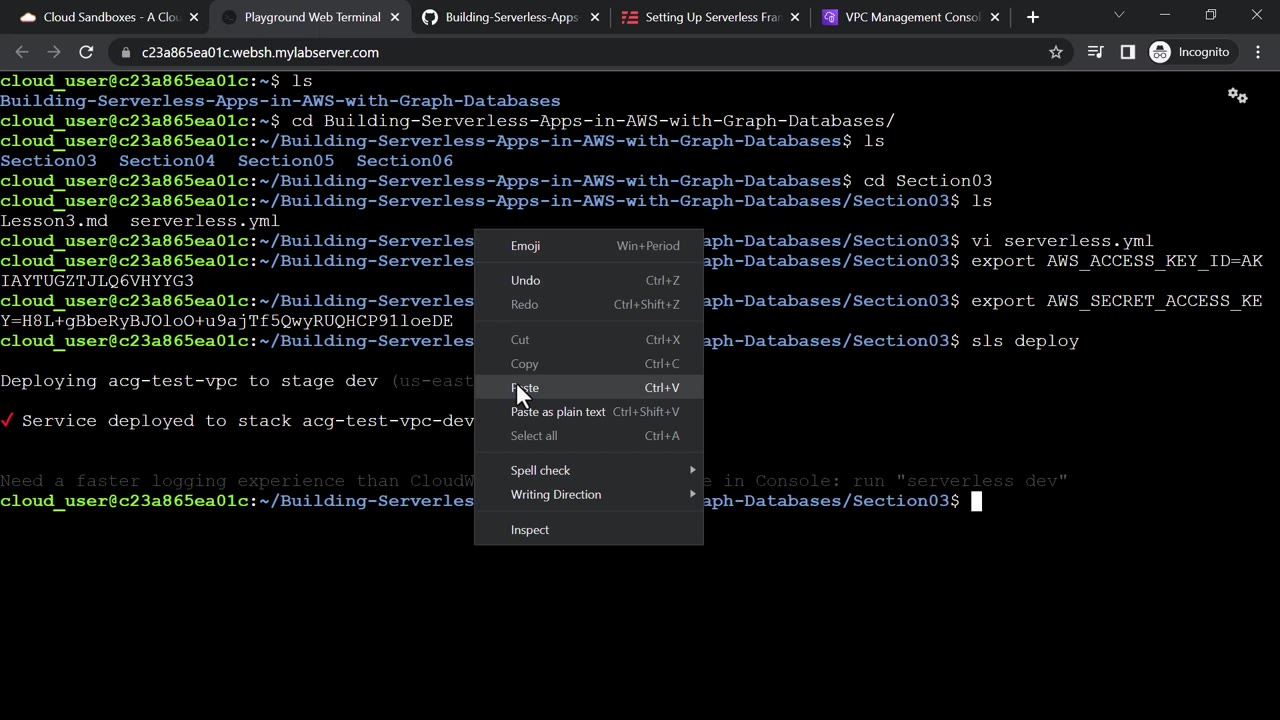Close the VPC Management Console tab

(x=994, y=17)
